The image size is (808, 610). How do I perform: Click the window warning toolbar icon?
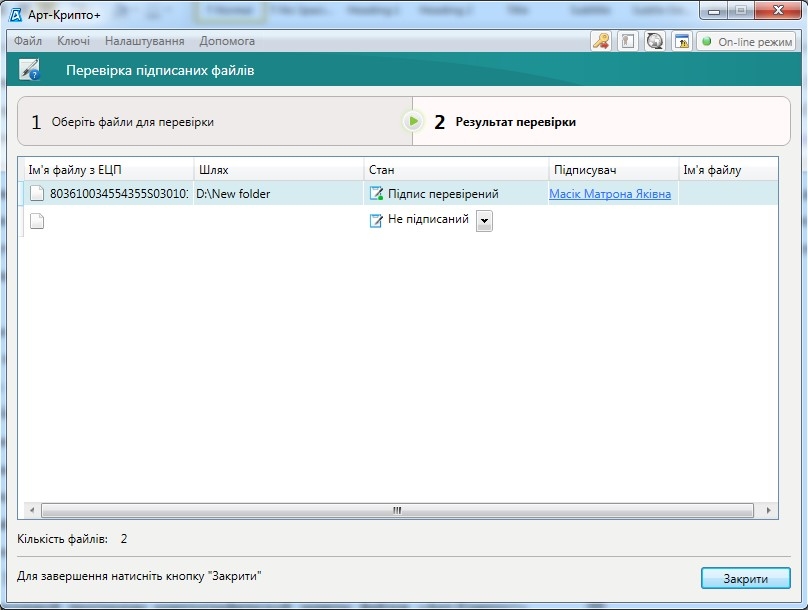click(681, 41)
